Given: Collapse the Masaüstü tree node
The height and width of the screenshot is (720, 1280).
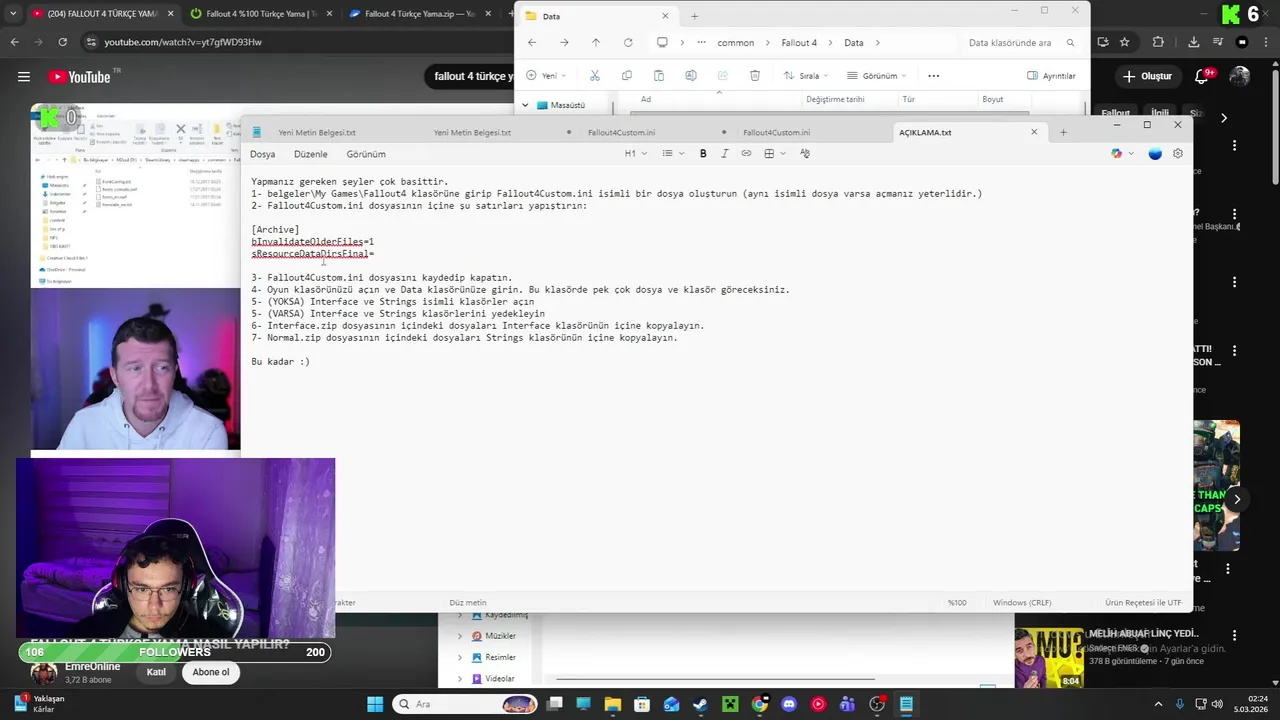Looking at the screenshot, I should coord(525,105).
